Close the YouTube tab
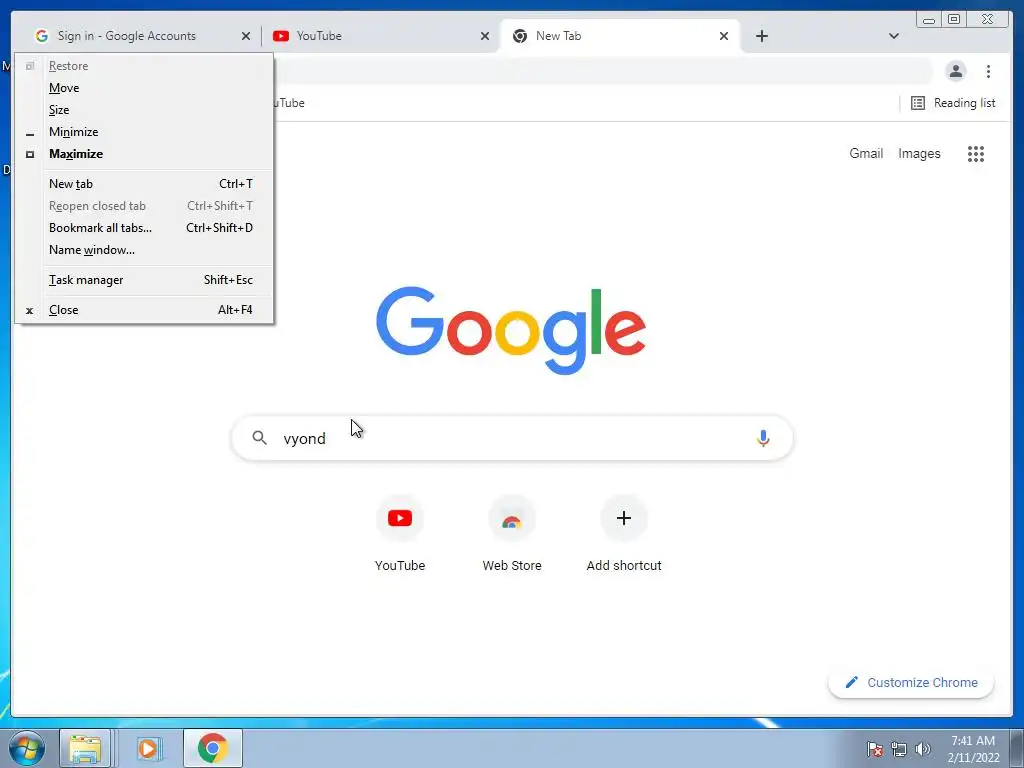Screen dimensions: 1024x768 [x=485, y=37]
